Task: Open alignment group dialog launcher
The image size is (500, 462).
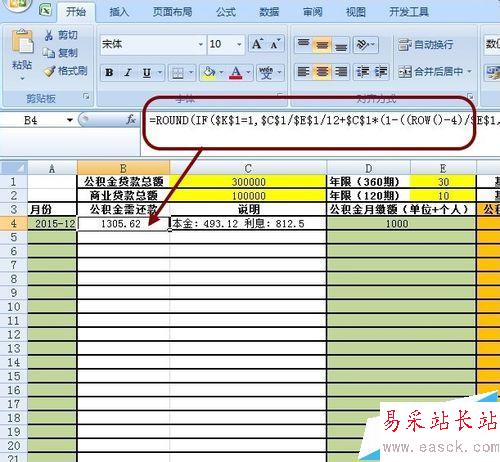Action: 470,96
